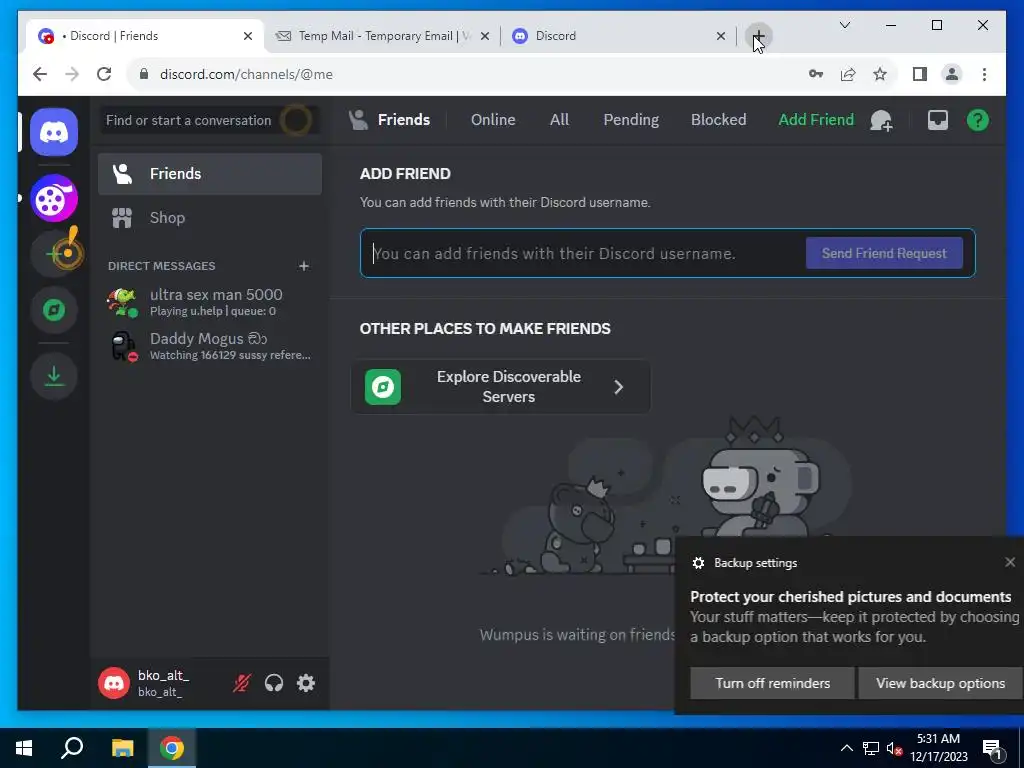
Task: Close the Temp Mail tab
Action: 485,37
